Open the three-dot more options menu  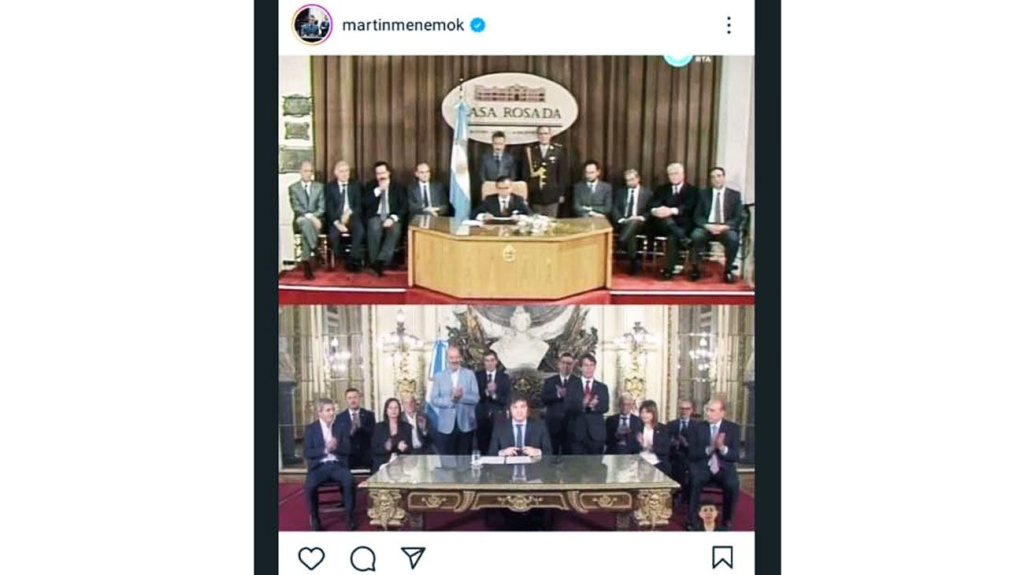click(729, 25)
